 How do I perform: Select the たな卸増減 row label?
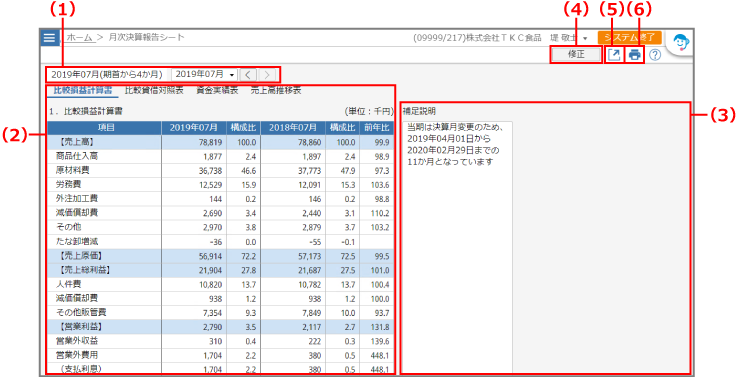tap(77, 242)
